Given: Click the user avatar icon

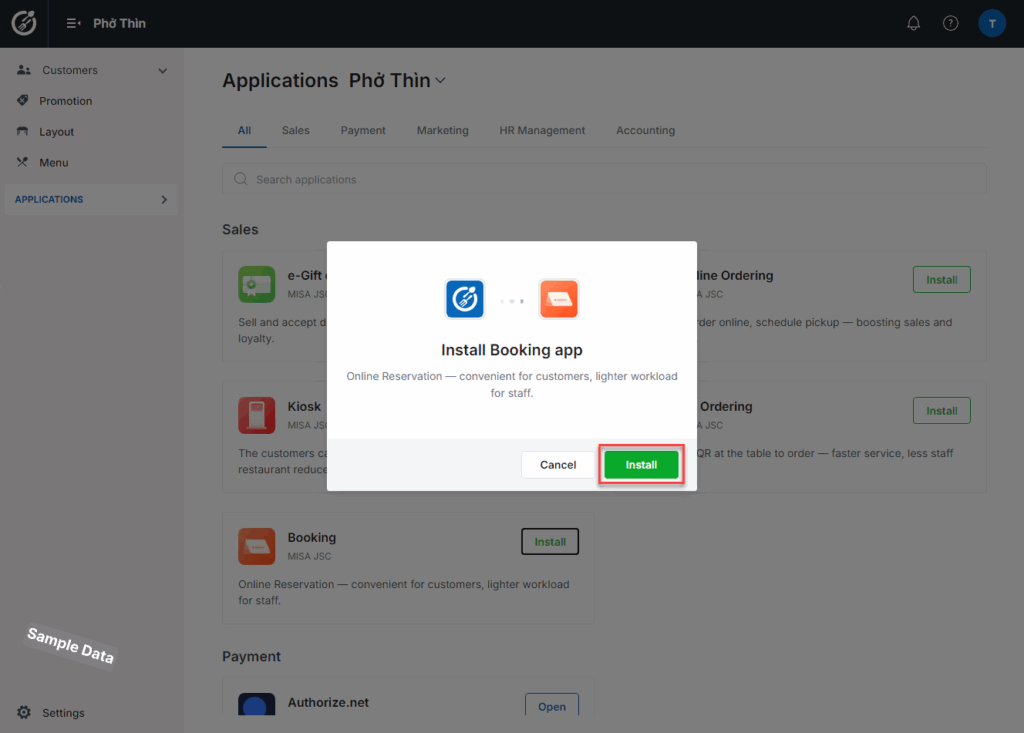Looking at the screenshot, I should 991,23.
